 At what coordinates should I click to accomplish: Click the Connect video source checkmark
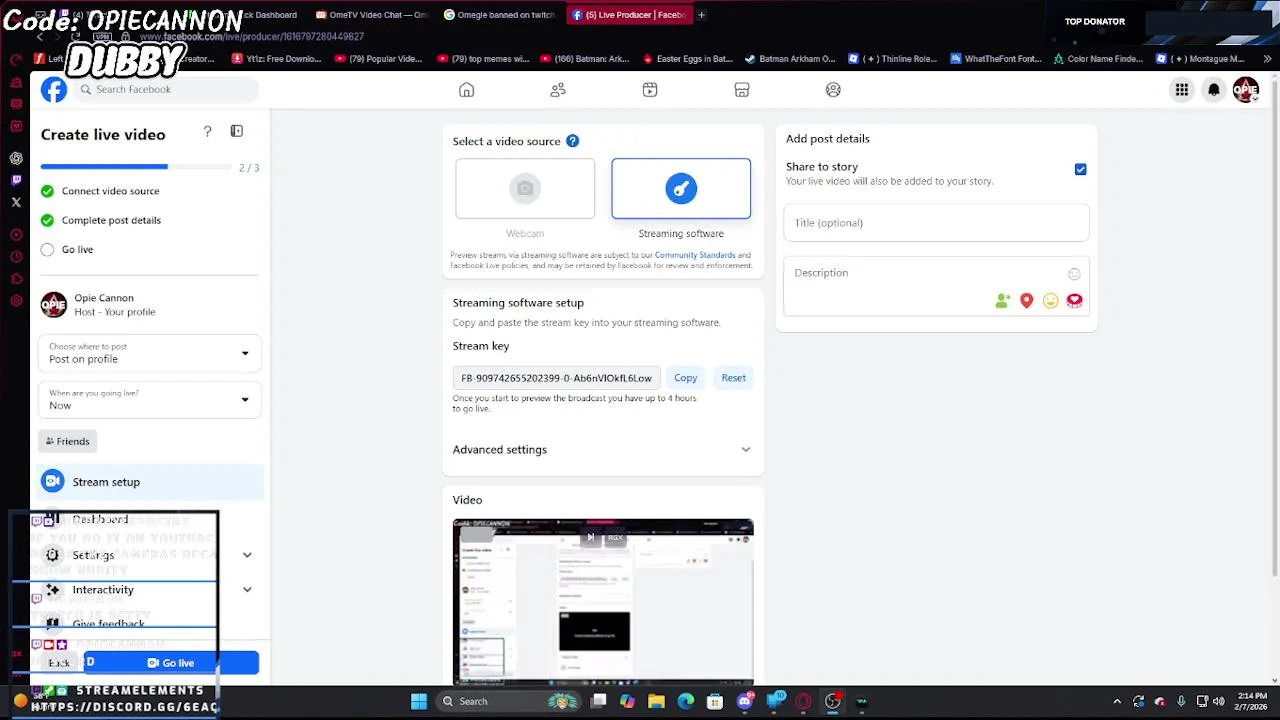pyautogui.click(x=47, y=191)
